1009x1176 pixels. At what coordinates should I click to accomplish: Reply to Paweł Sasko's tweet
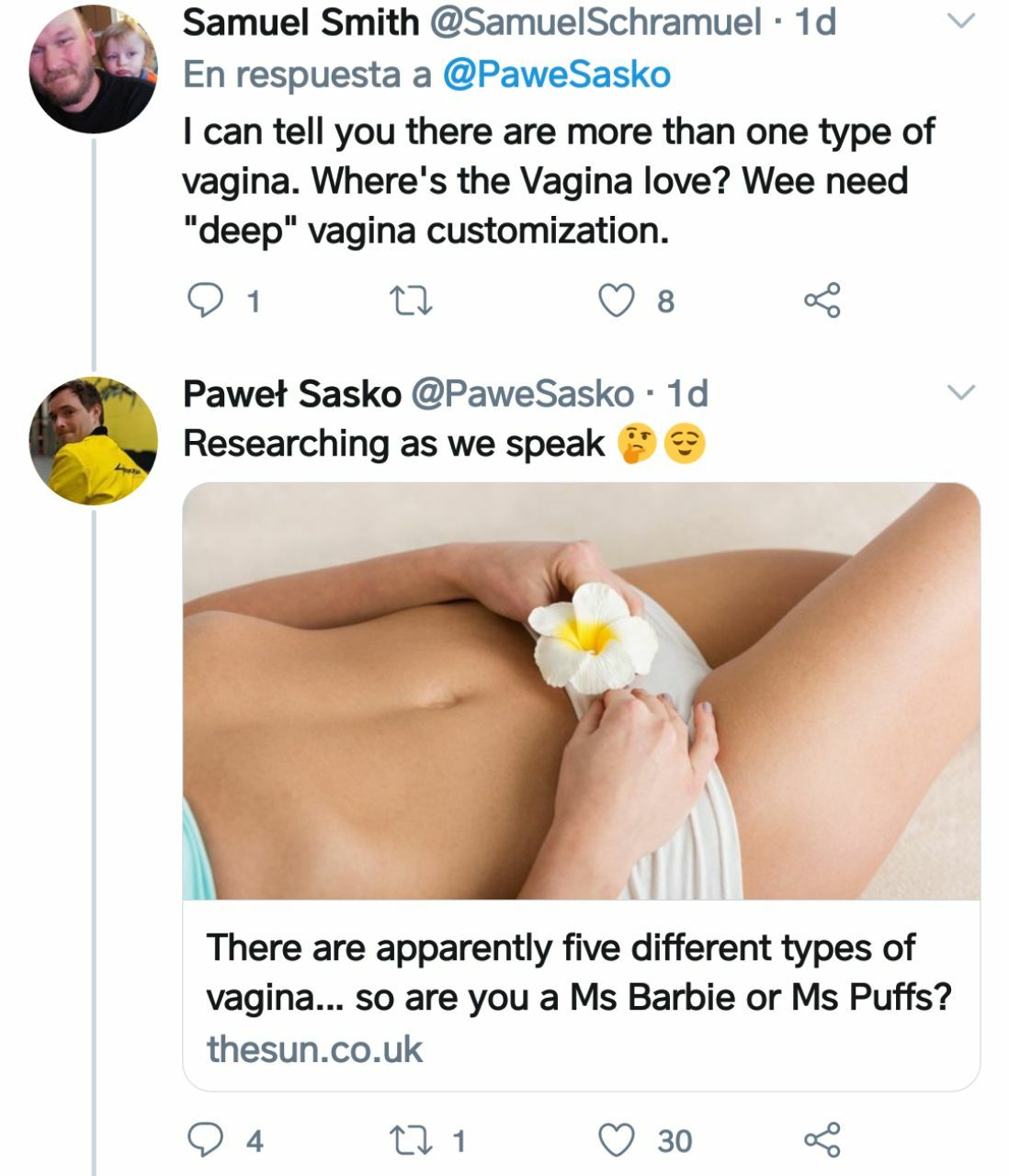click(x=206, y=1140)
